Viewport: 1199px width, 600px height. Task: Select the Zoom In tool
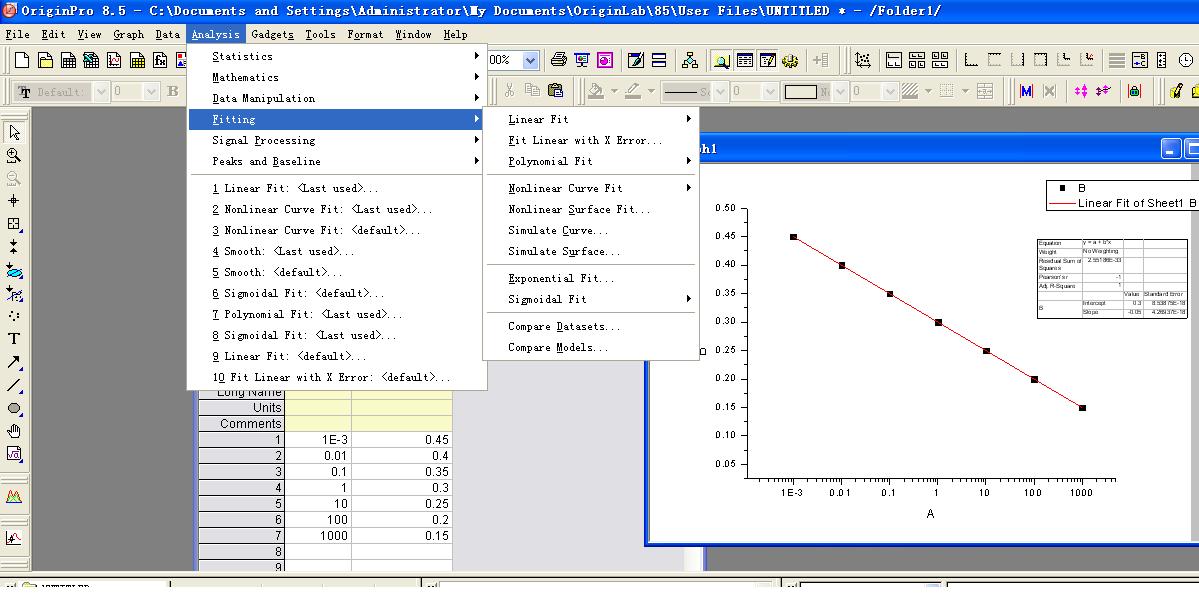point(14,155)
